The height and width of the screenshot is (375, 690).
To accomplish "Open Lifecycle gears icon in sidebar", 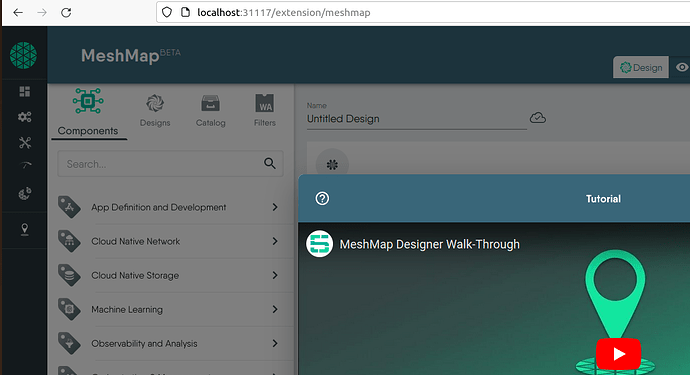I will click(25, 117).
